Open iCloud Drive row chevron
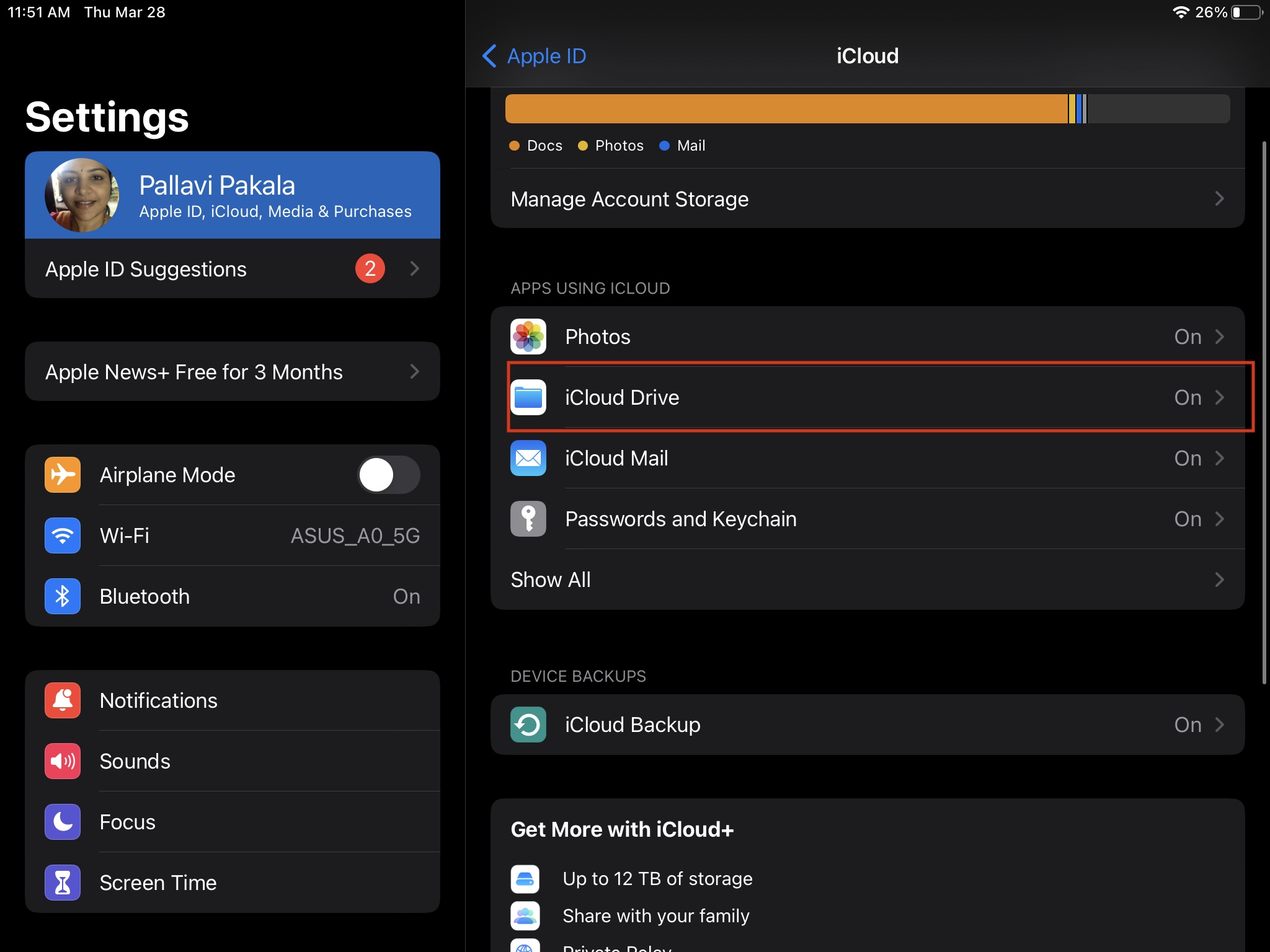This screenshot has height=952, width=1270. [1219, 397]
